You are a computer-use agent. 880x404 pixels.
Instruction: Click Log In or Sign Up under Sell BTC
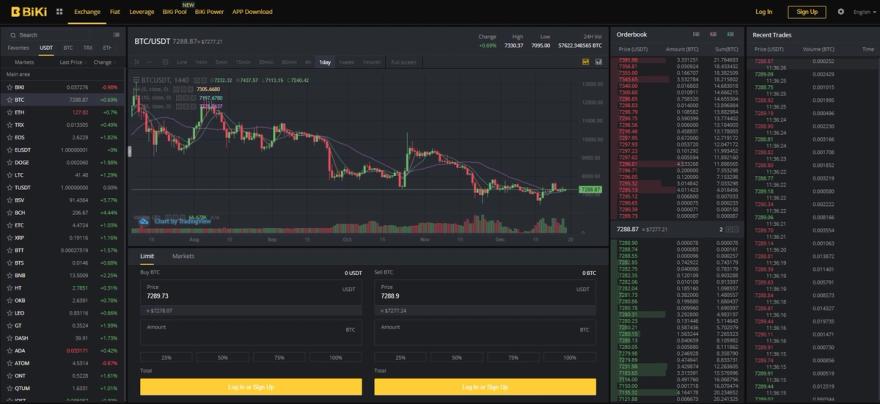[x=485, y=387]
